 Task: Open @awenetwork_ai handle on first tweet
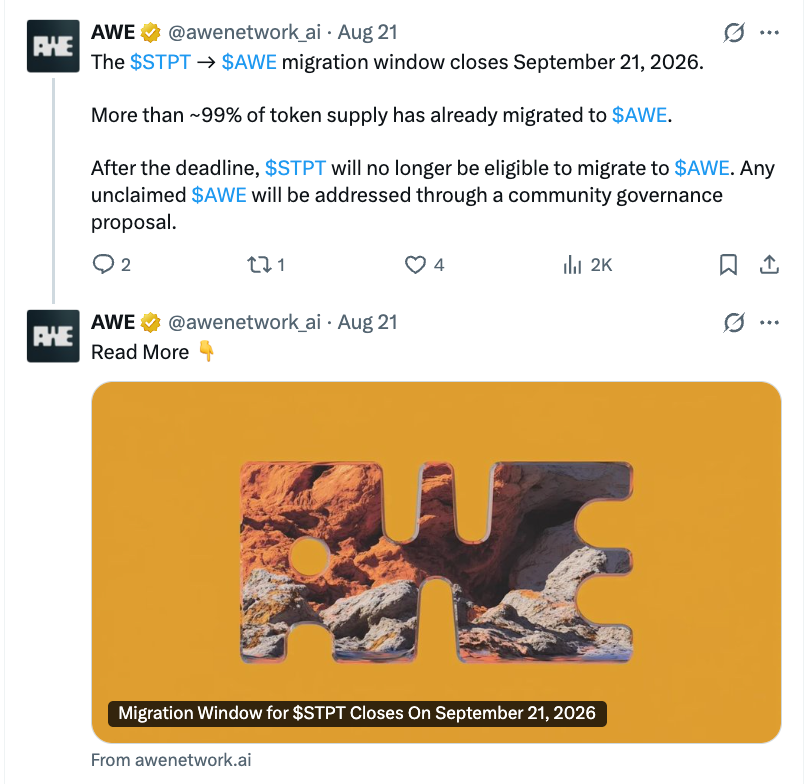[244, 32]
